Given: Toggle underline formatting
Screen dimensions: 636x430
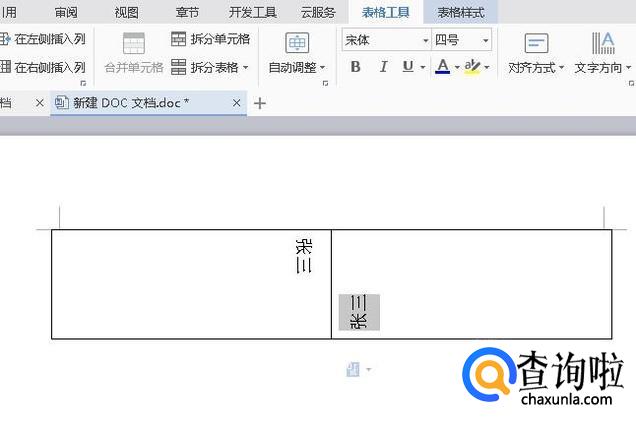Looking at the screenshot, I should pos(408,67).
